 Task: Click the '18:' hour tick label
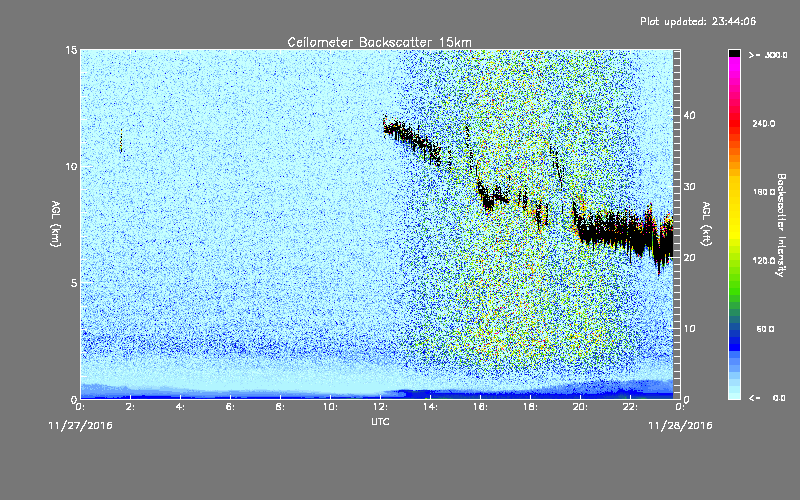tap(530, 407)
